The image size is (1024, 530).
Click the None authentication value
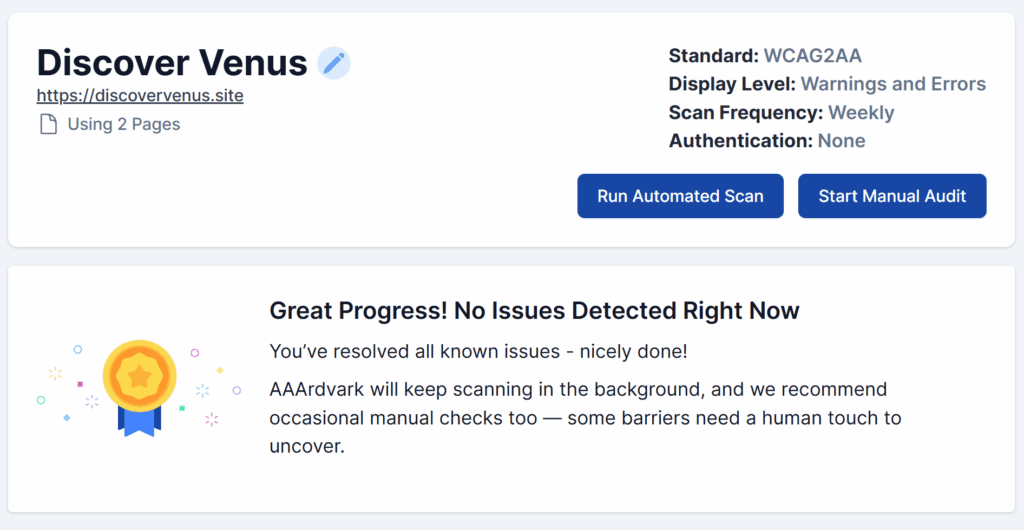coord(841,141)
